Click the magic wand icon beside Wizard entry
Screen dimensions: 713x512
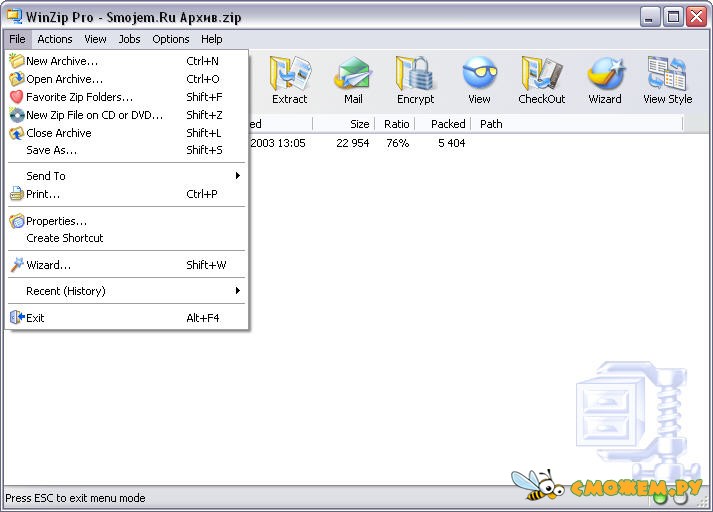click(16, 265)
